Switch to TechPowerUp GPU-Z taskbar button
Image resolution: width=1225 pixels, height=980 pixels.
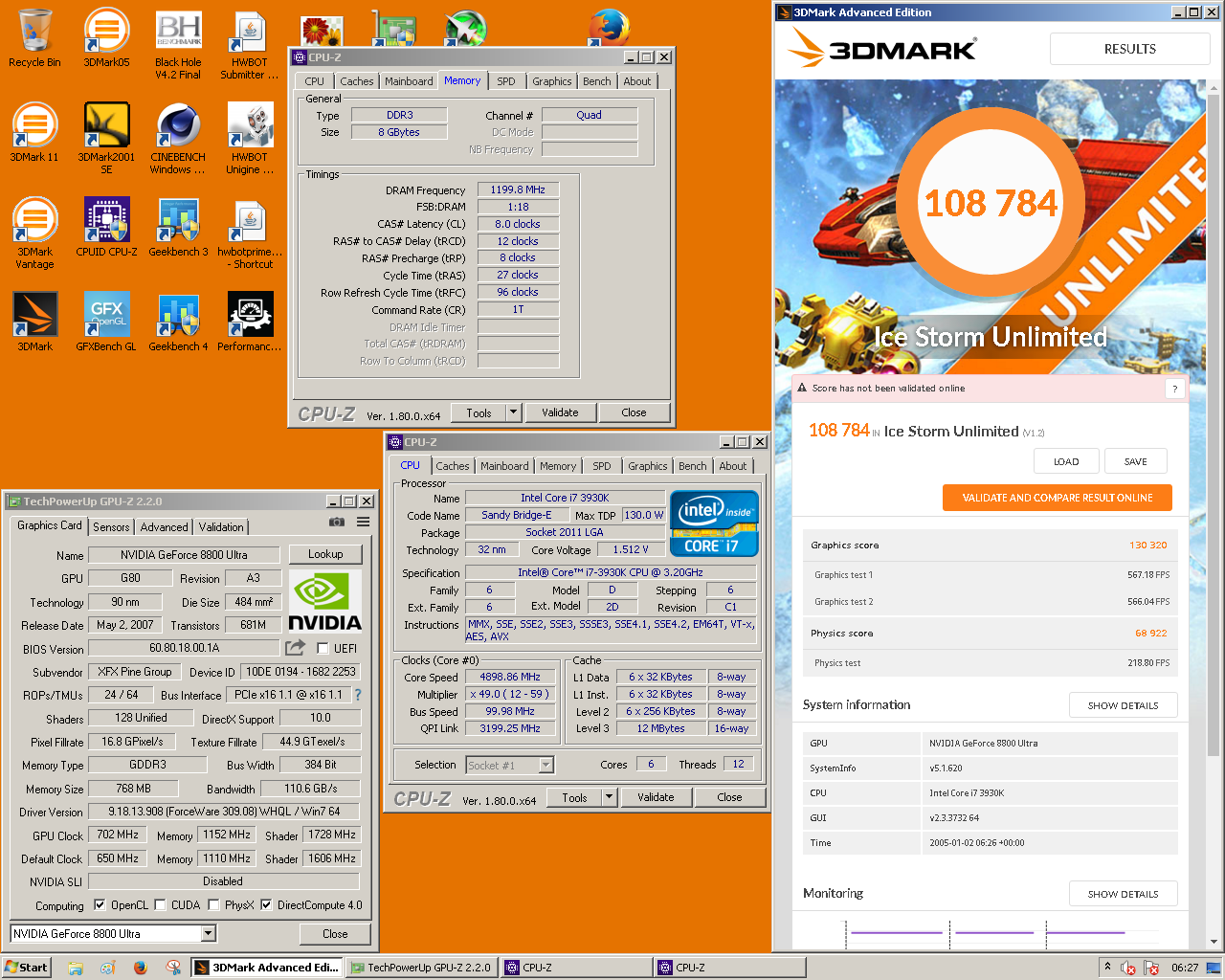click(x=421, y=968)
